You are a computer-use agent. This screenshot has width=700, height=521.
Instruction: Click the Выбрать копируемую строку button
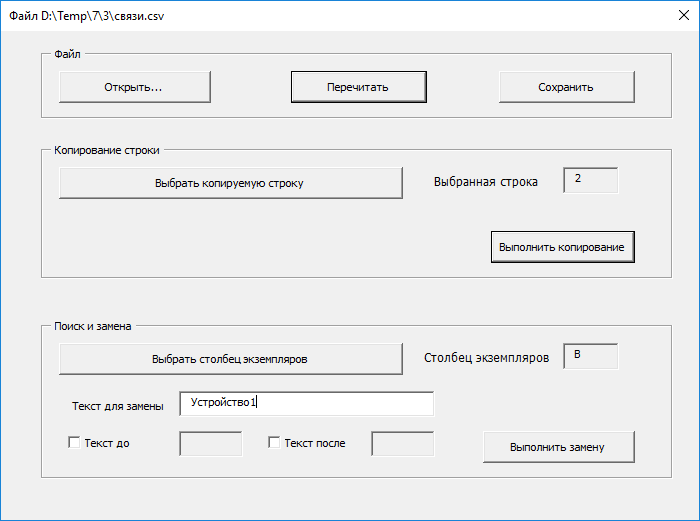[231, 183]
